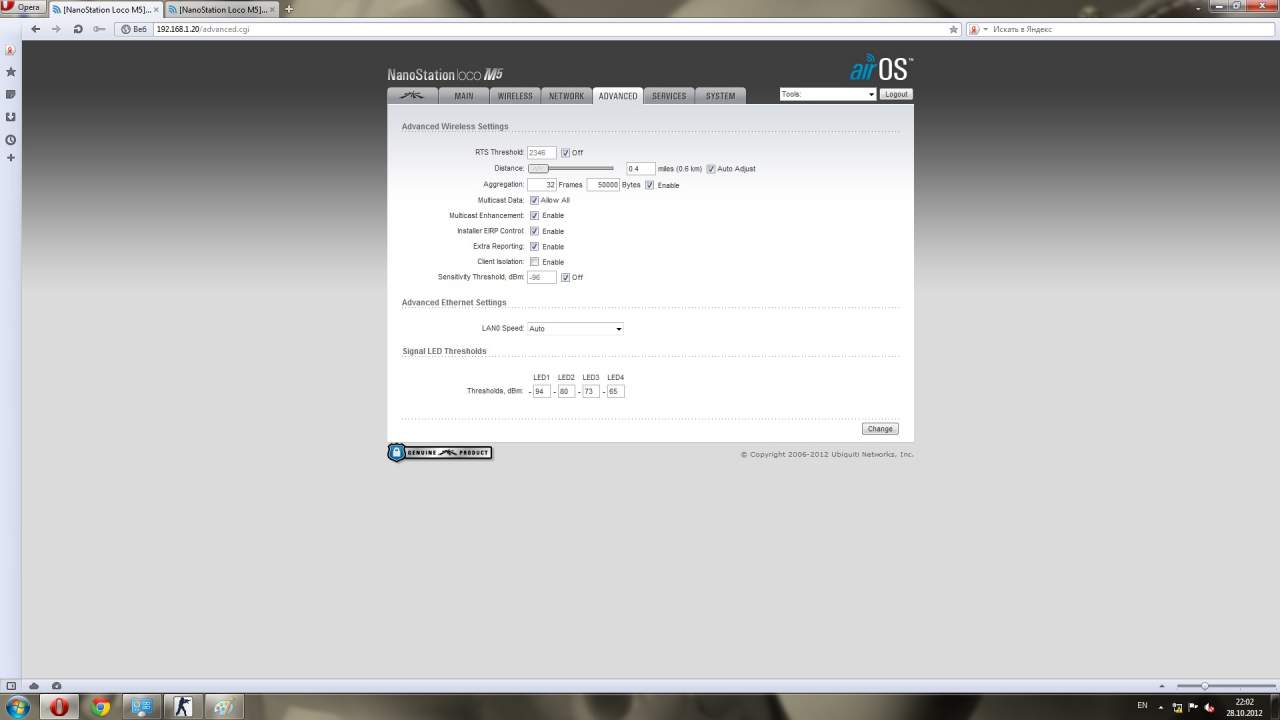Click the Aggregation Frames field
1280x720 pixels.
pyautogui.click(x=541, y=185)
